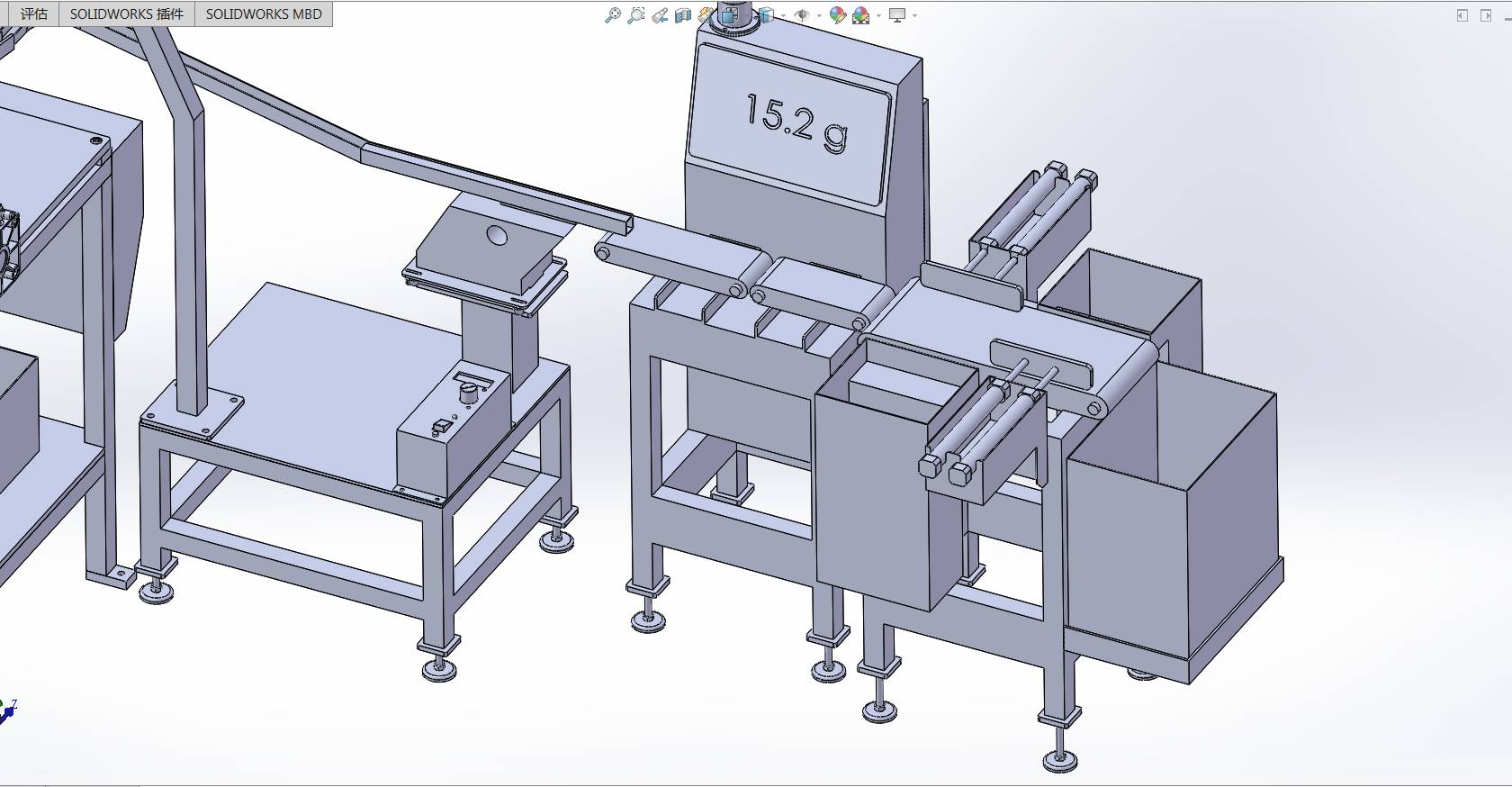1512x787 pixels.
Task: Click the Display Style cube icon
Action: [766, 15]
